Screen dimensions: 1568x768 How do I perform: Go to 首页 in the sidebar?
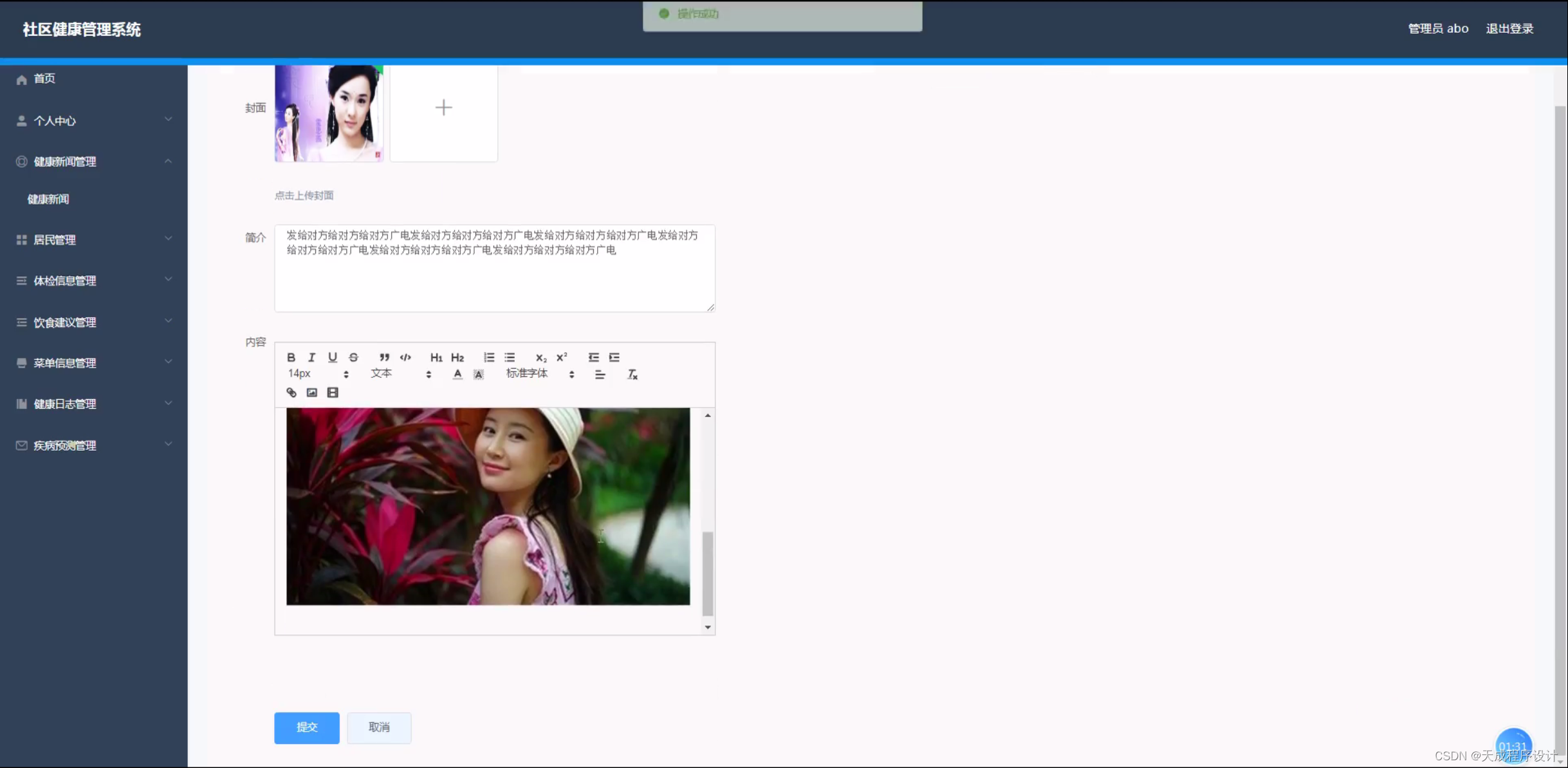44,79
